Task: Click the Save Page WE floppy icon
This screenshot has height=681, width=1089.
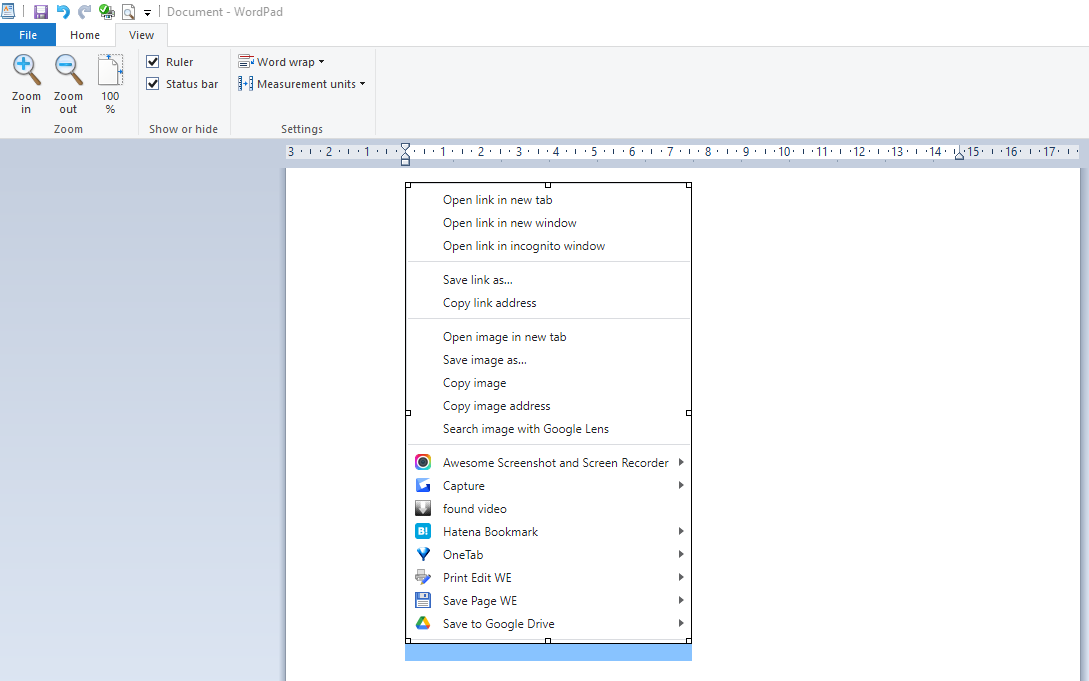Action: pos(423,600)
